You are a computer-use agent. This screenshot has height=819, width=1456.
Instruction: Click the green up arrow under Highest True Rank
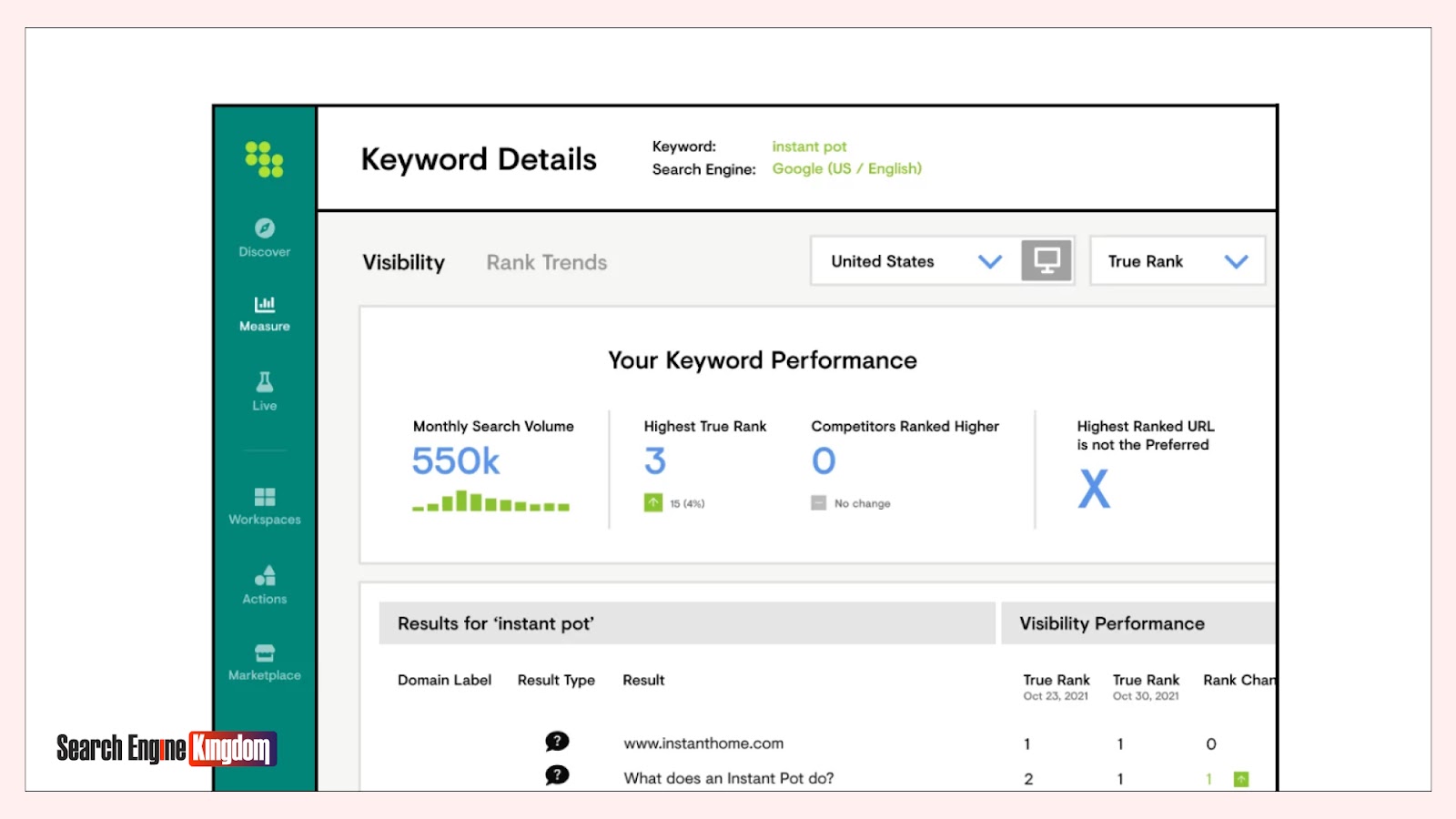653,502
